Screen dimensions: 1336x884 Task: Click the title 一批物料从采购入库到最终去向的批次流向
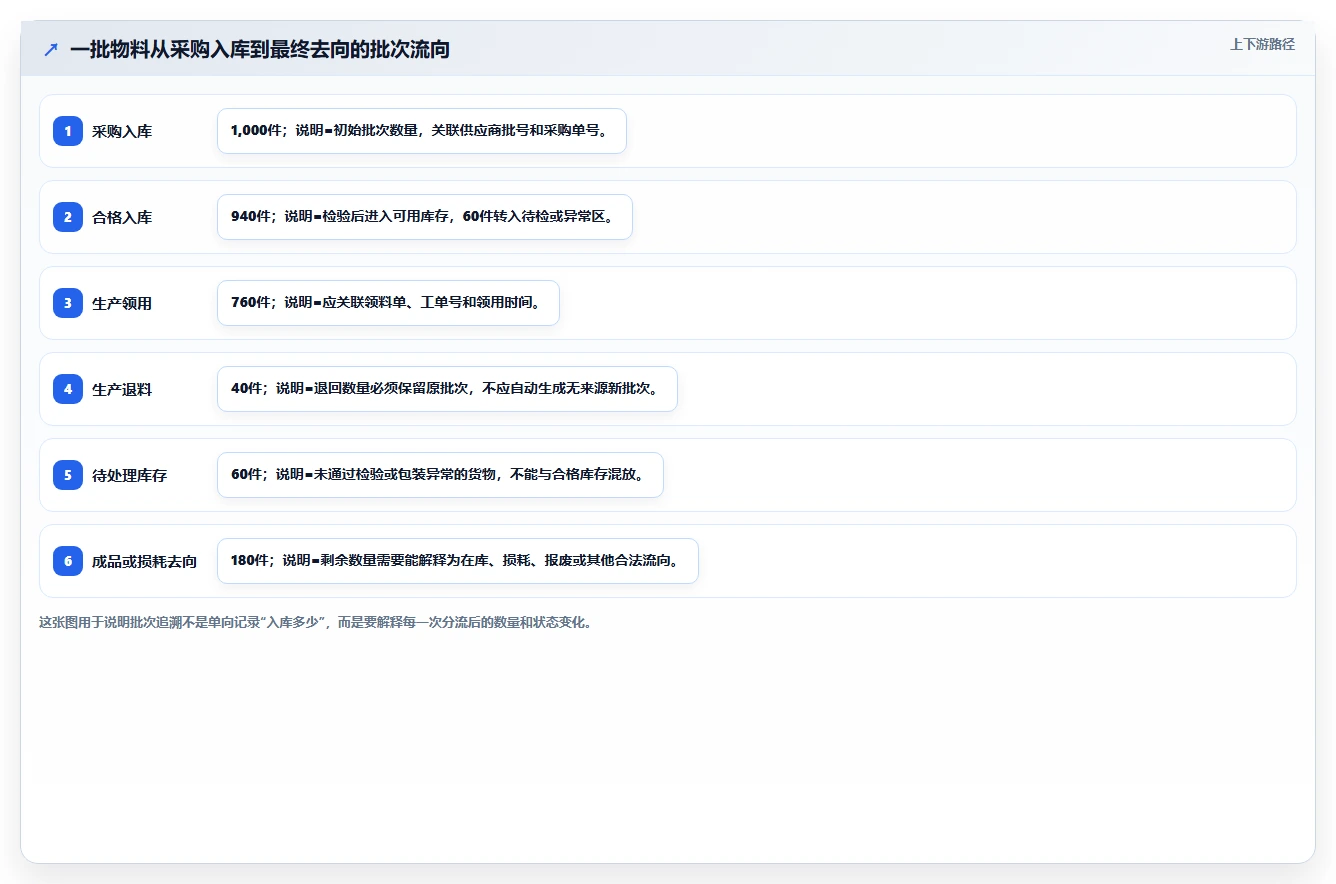(x=260, y=49)
